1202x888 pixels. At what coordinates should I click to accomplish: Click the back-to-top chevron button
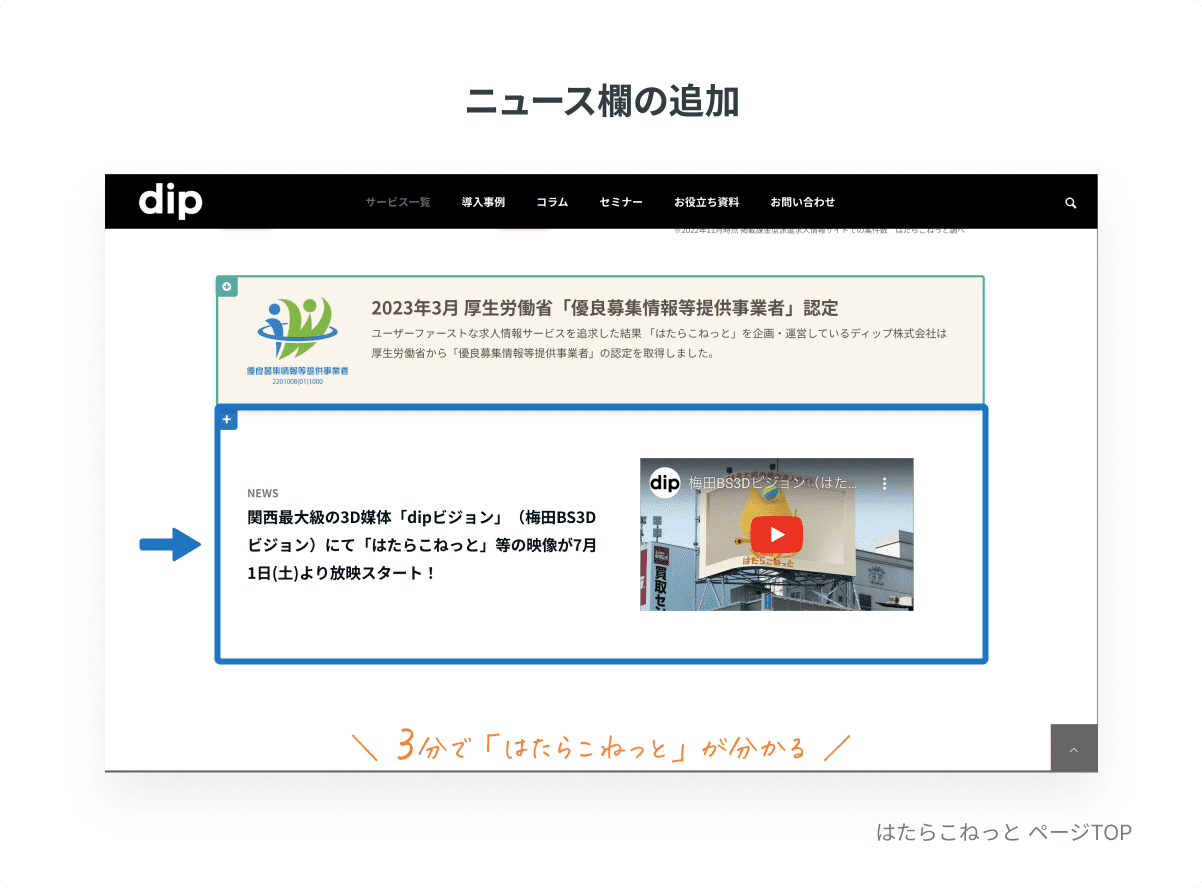pyautogui.click(x=1074, y=748)
